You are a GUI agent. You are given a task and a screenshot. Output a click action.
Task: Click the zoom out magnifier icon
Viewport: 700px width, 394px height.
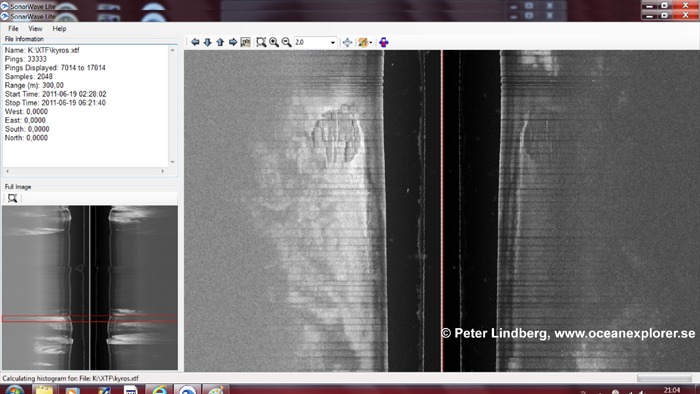point(287,42)
